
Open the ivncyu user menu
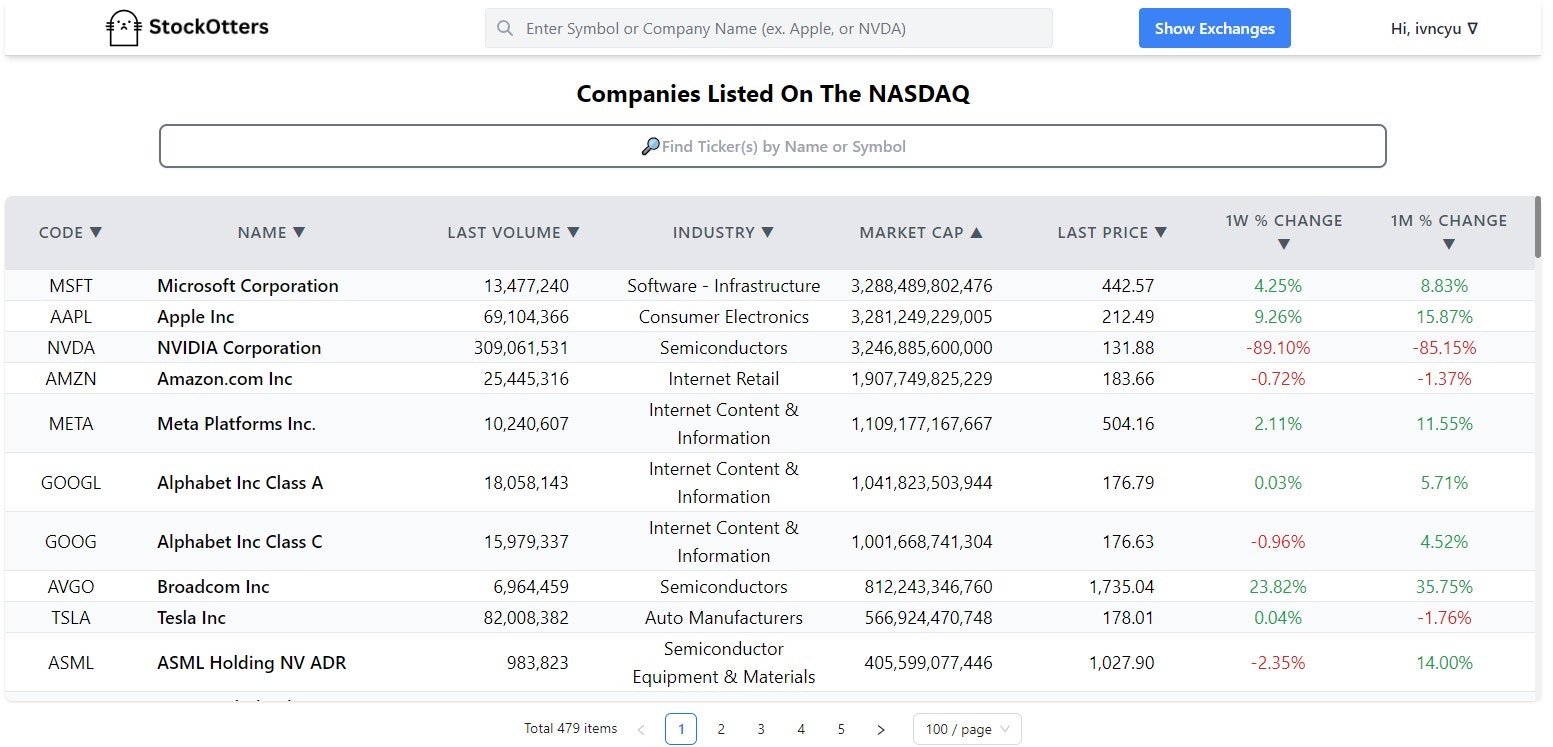click(1434, 29)
